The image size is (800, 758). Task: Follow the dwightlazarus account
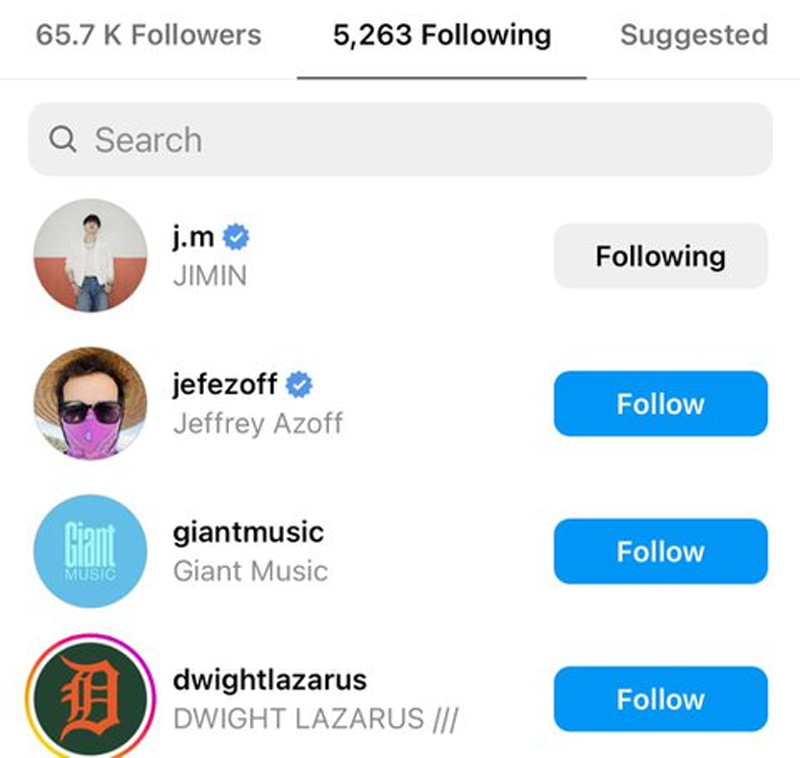click(660, 699)
